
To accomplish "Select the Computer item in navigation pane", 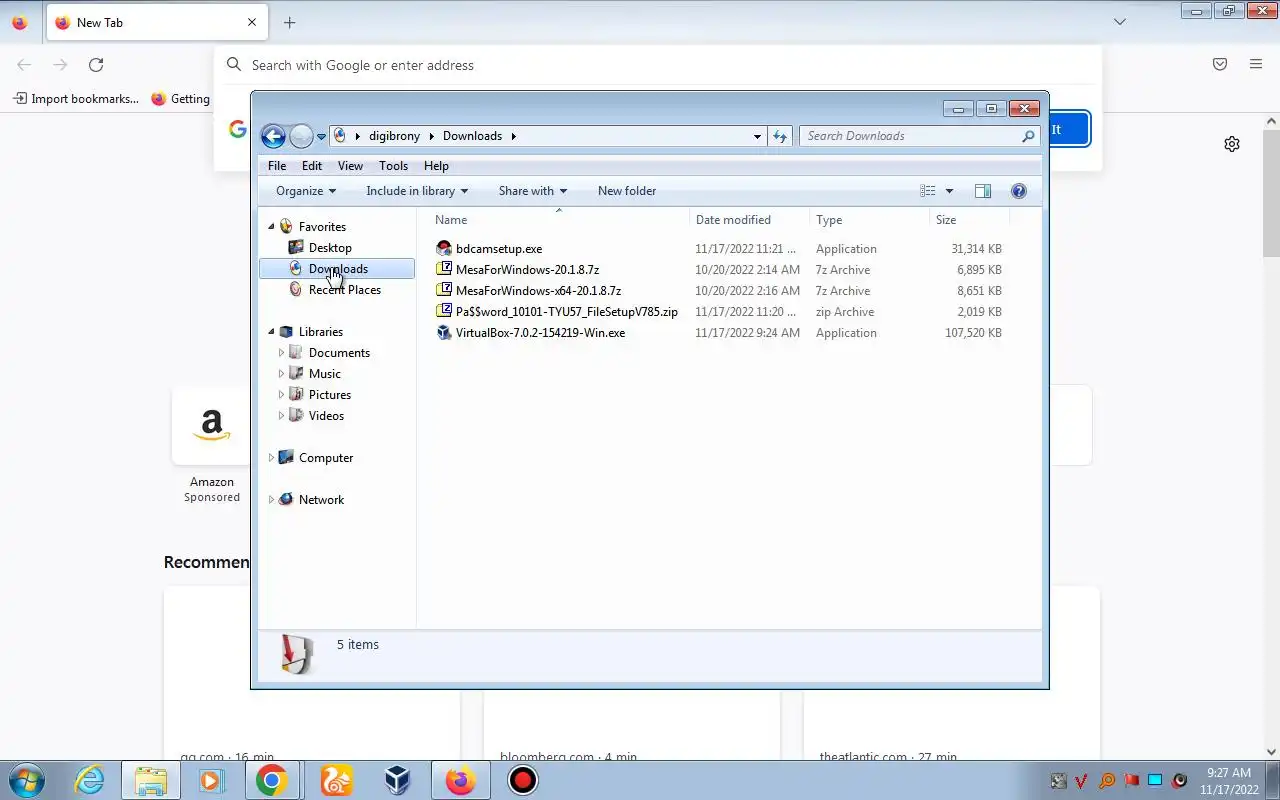I will pos(326,458).
